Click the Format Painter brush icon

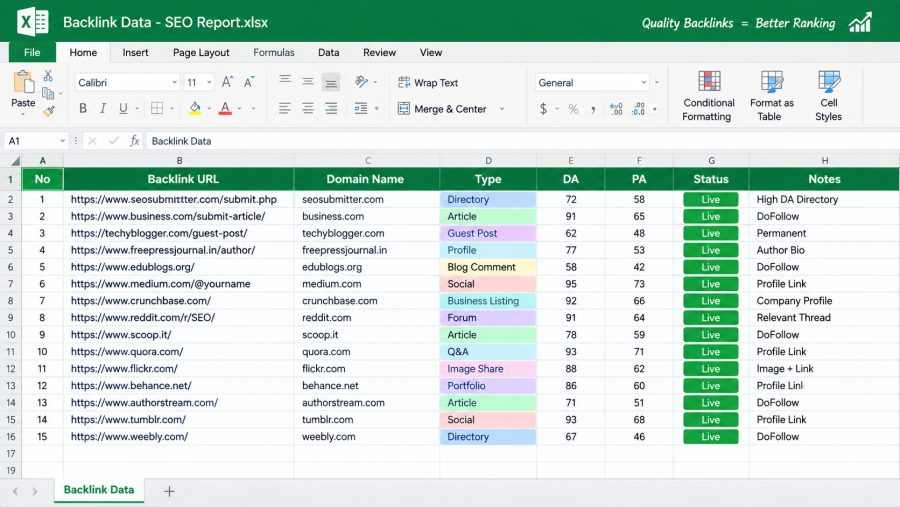coord(49,111)
